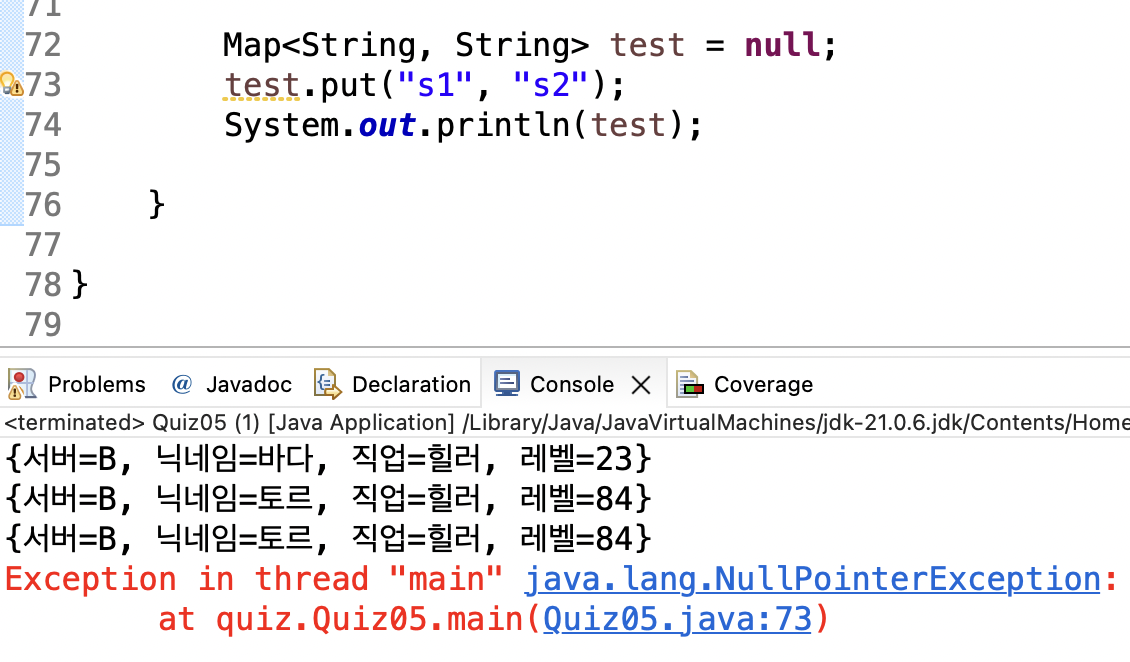Open the Coverage tab label
The width and height of the screenshot is (1130, 662).
point(763,385)
